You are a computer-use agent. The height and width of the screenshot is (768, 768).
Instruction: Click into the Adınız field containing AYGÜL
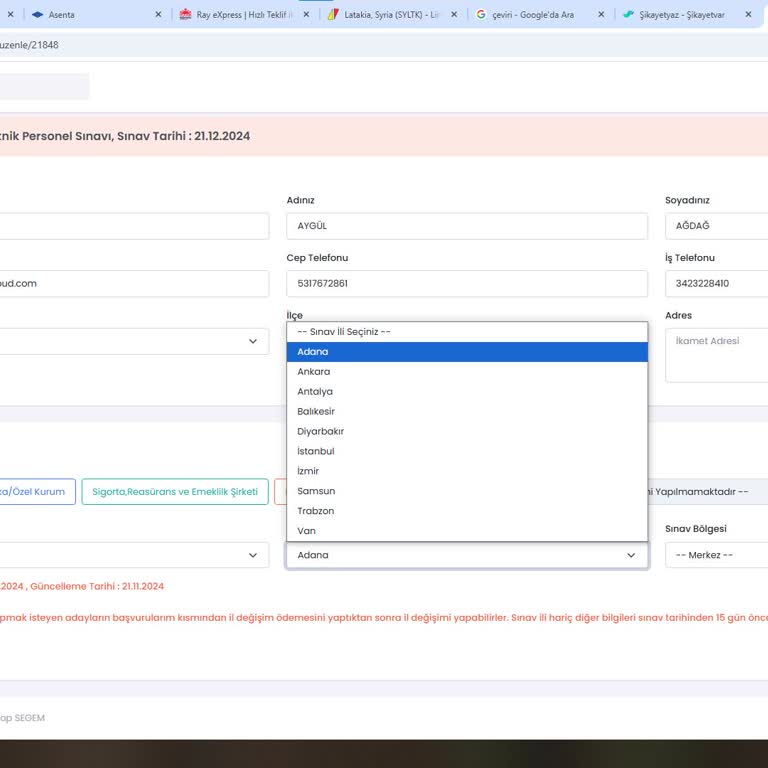[466, 226]
